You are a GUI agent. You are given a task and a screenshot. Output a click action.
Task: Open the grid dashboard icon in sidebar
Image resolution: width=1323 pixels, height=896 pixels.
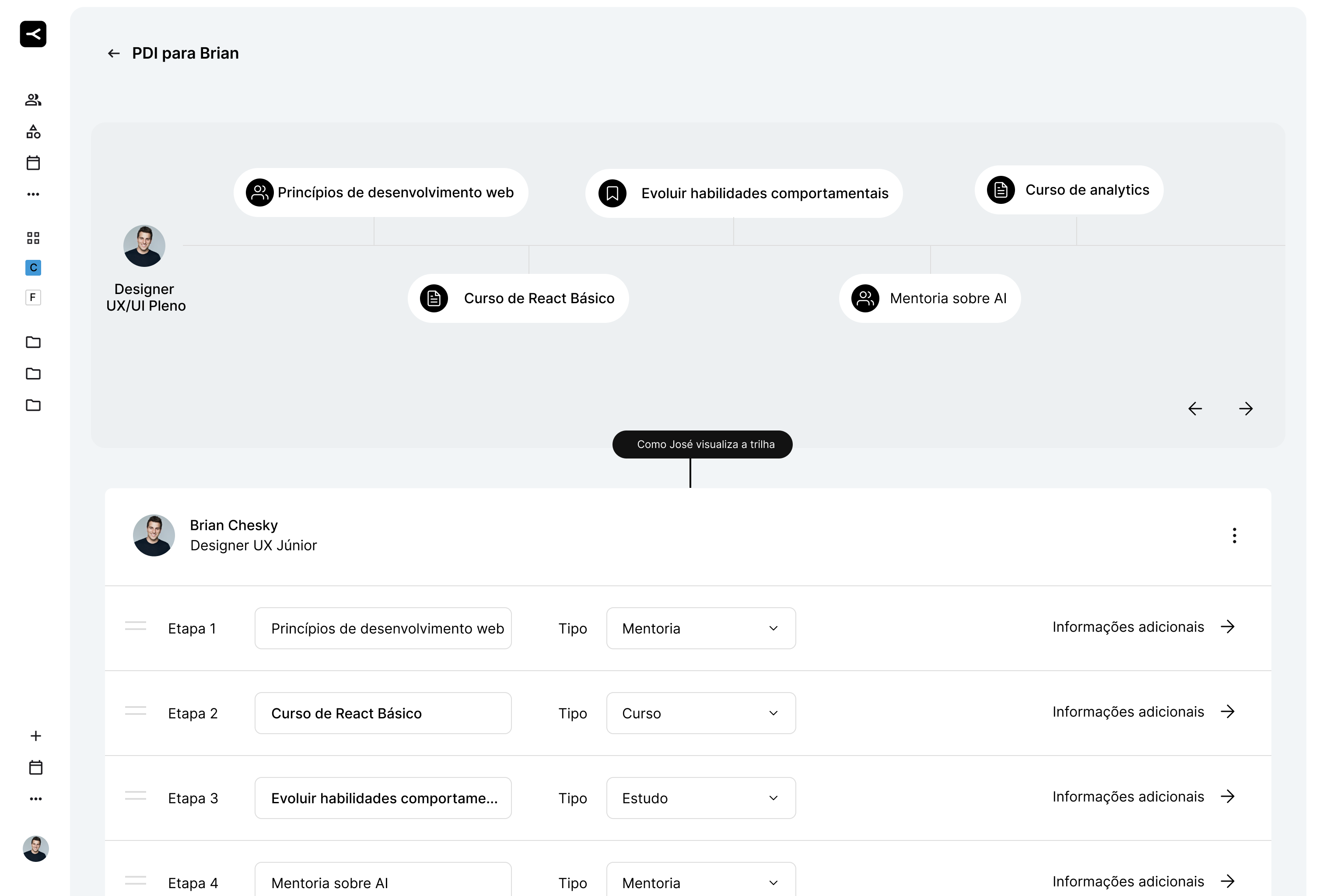[x=33, y=238]
